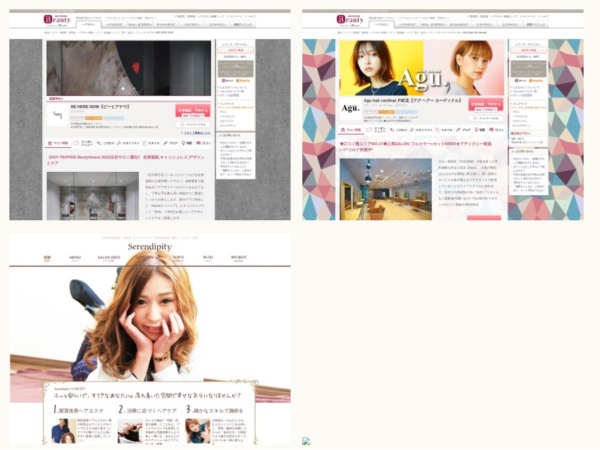Click heart bookmark button on Agu page

[486, 119]
